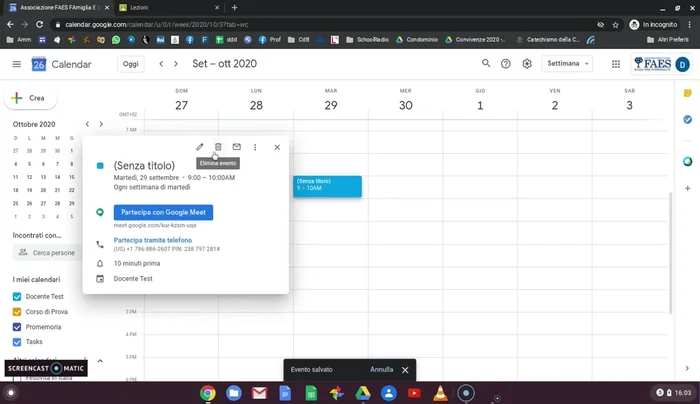Show previous month in mini calendar

tap(88, 124)
